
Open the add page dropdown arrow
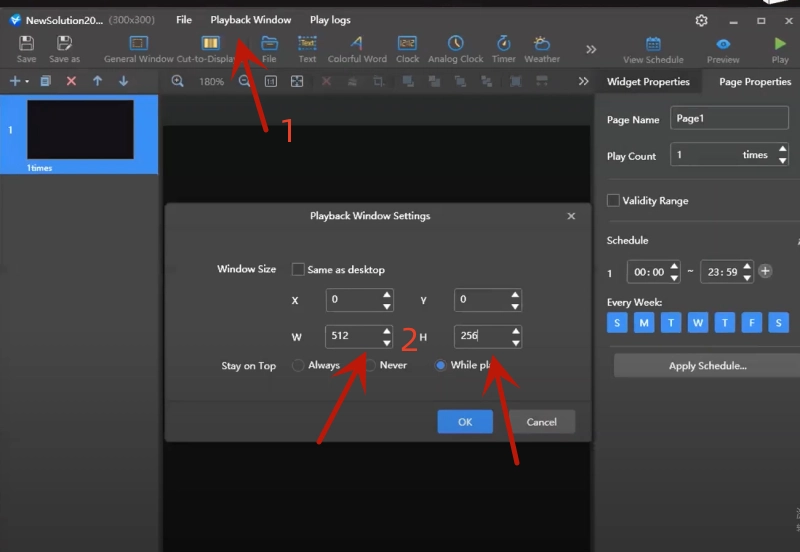27,81
